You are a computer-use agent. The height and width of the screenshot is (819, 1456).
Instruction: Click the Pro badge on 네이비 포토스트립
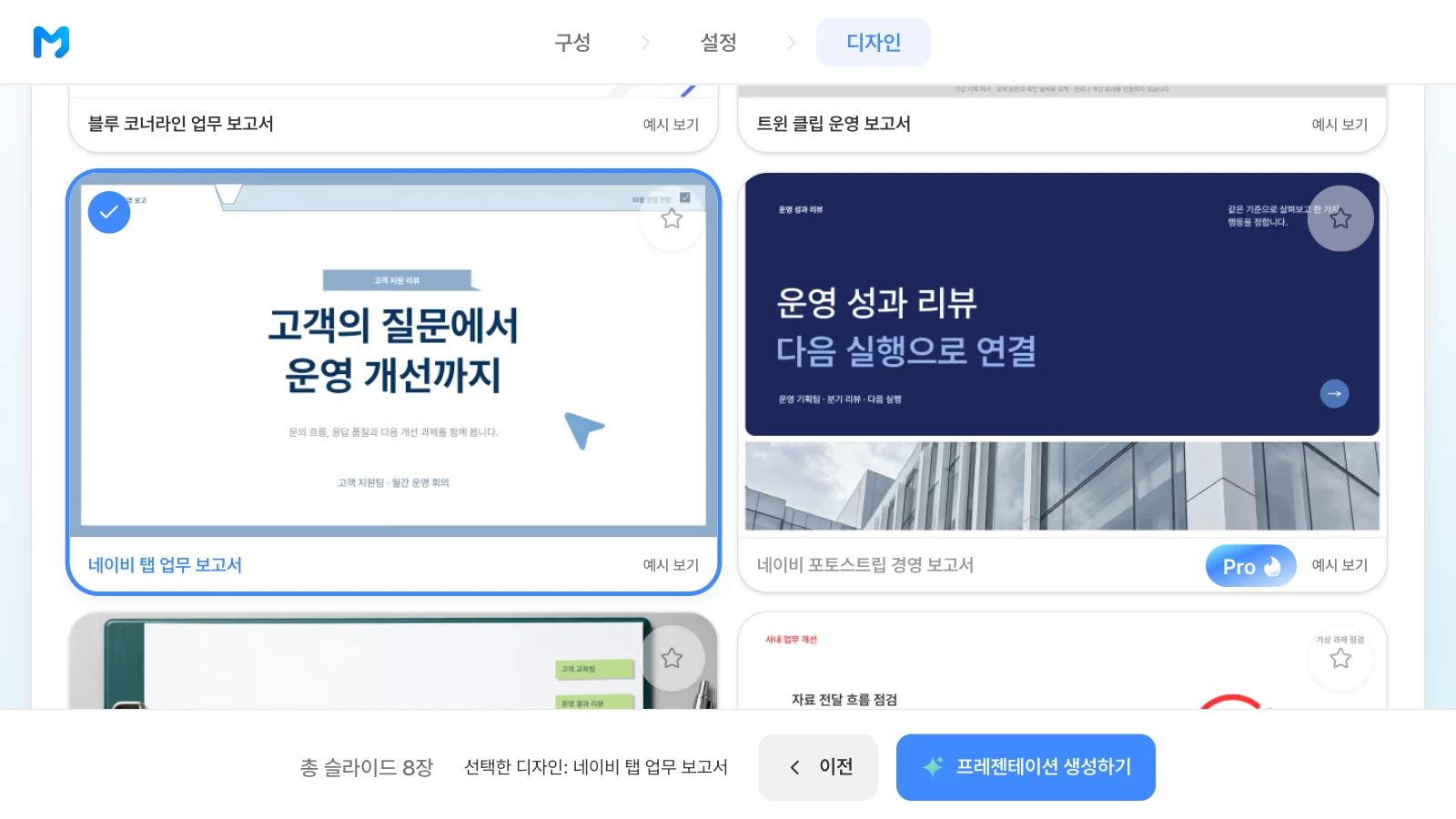(x=1251, y=566)
